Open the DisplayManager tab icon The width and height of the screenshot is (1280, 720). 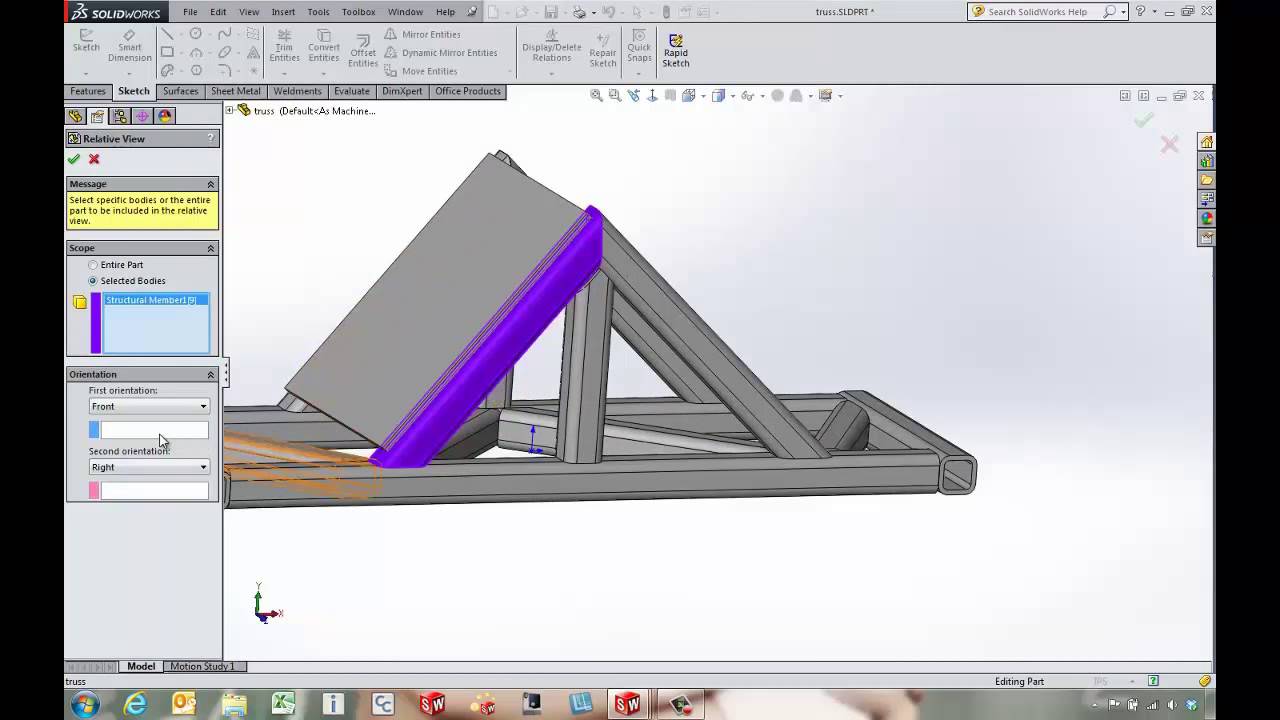165,116
